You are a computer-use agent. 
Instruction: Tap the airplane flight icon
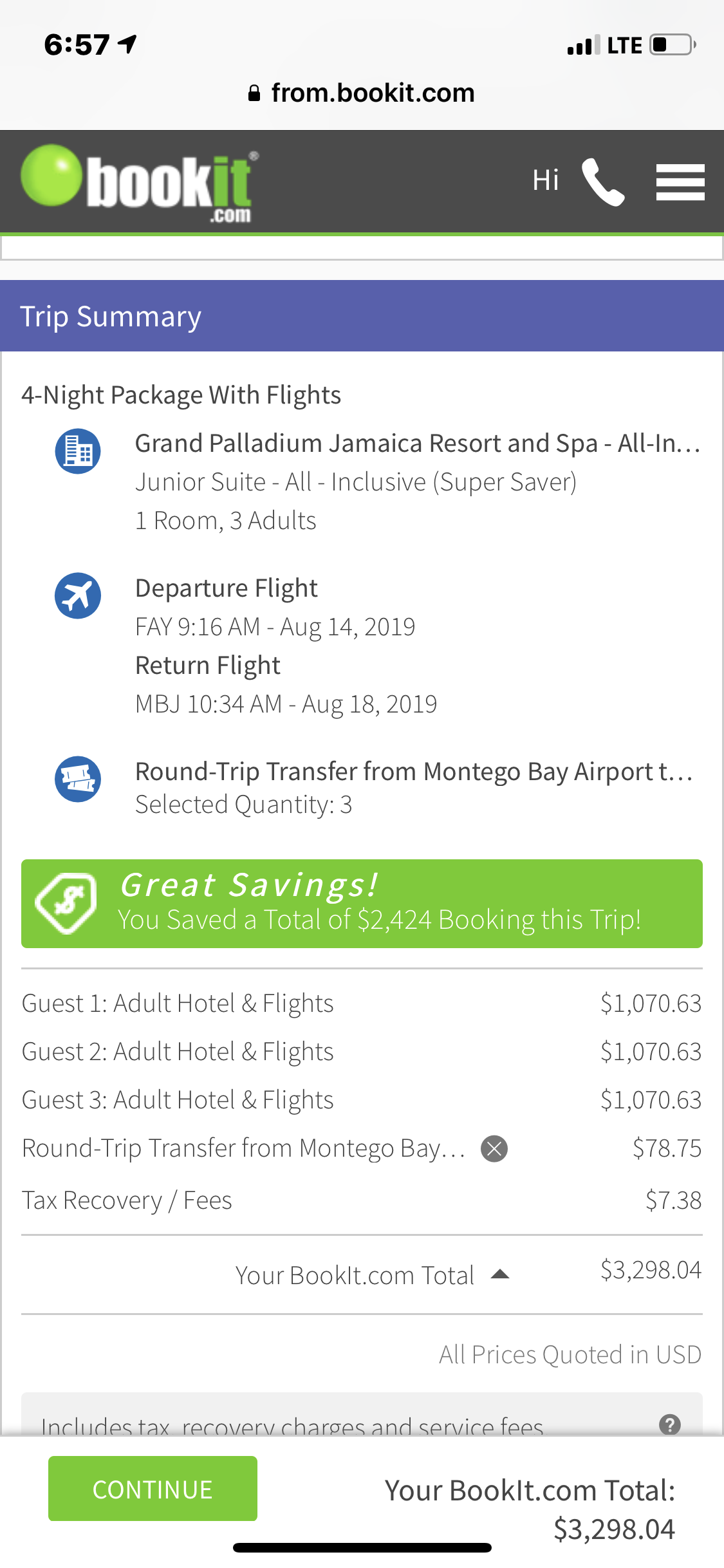tap(78, 595)
